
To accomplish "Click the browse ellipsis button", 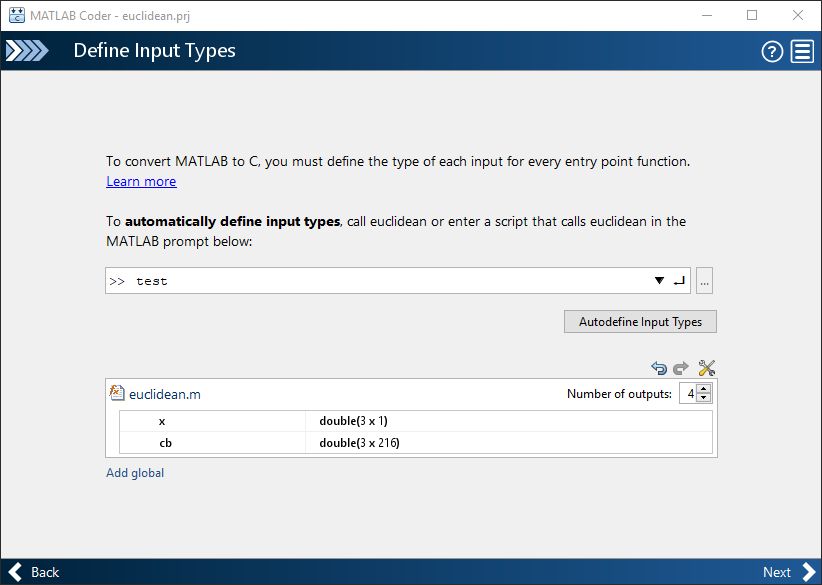I will coord(705,281).
